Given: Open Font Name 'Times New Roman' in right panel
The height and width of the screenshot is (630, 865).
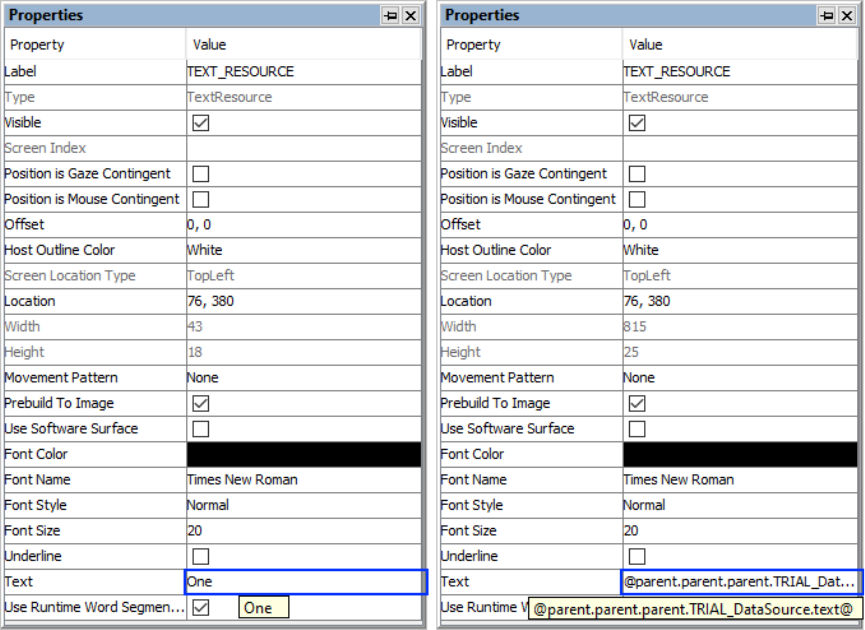Looking at the screenshot, I should pos(740,480).
